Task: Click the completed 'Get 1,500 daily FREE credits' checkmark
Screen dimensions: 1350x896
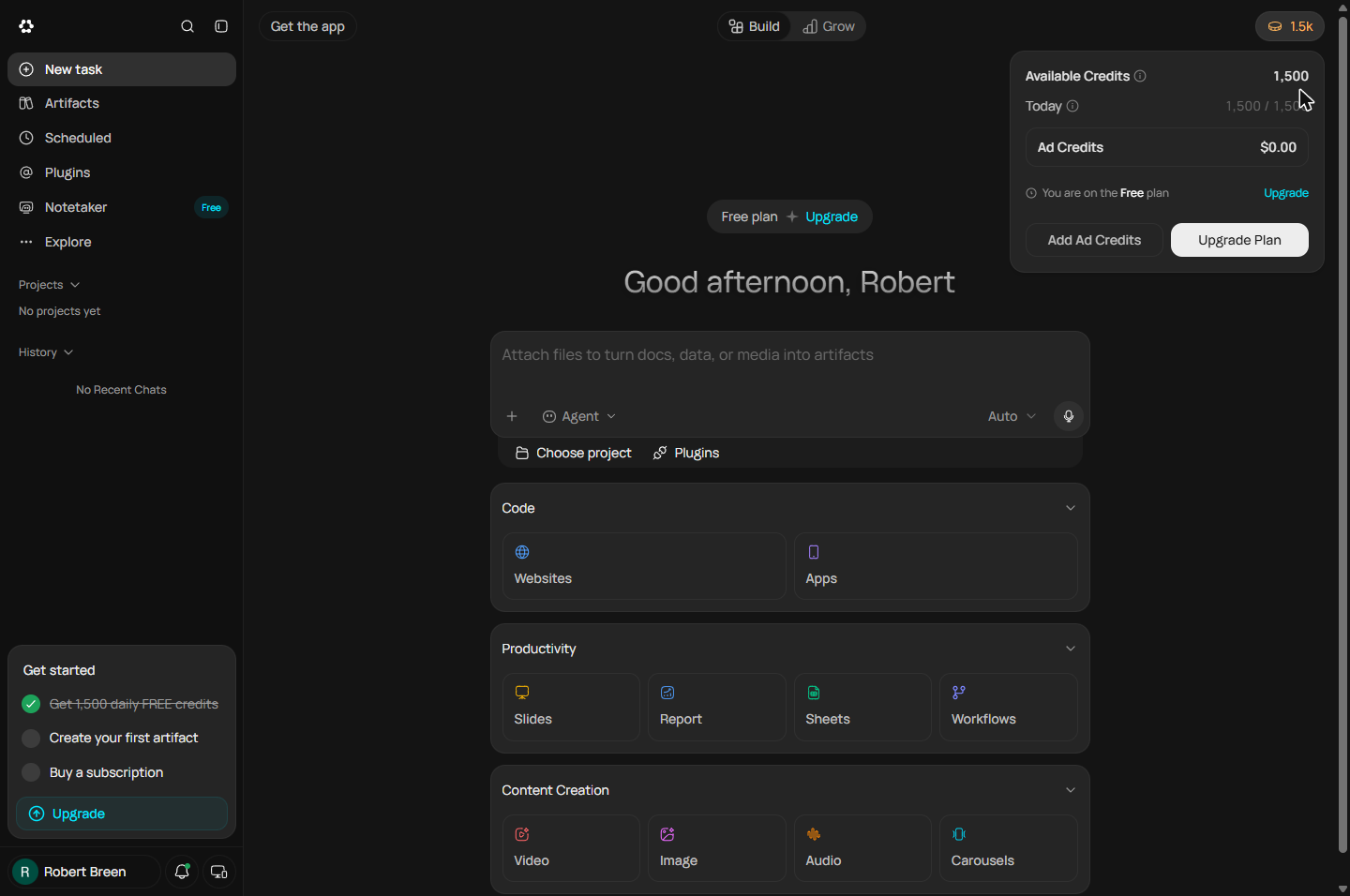Action: click(x=31, y=704)
